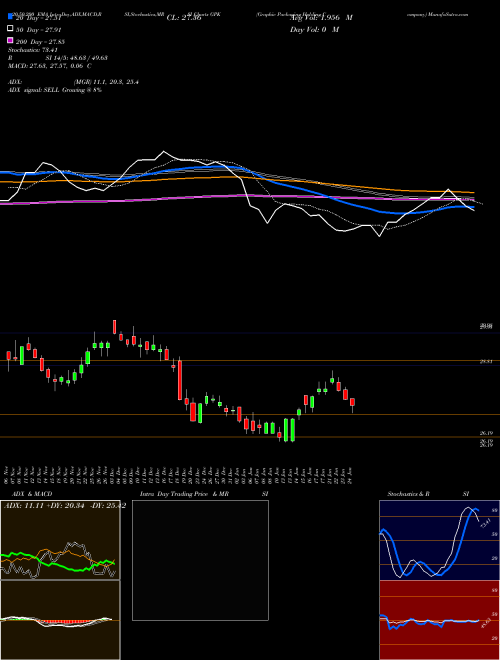Image resolution: width=500 pixels, height=660 pixels.
Task: Click the 73.41 value label in Stochastics chart
Action: (x=485, y=525)
